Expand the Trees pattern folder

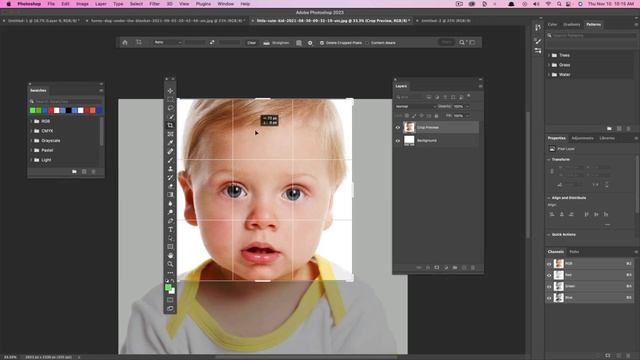(x=549, y=55)
